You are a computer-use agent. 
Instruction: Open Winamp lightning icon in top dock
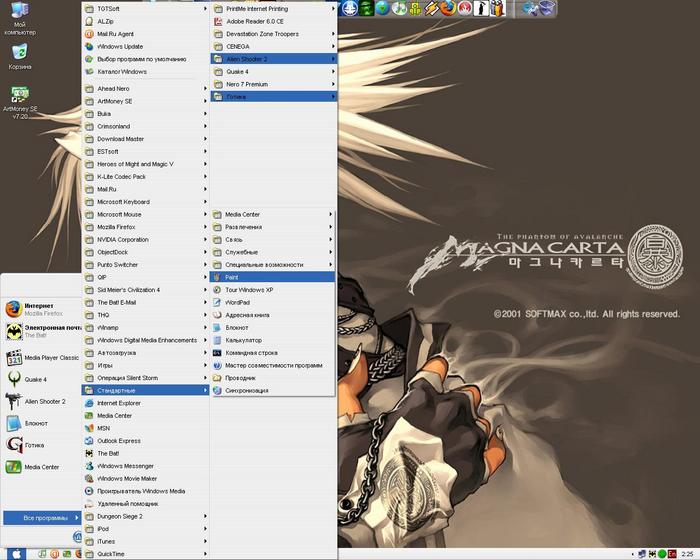[432, 8]
